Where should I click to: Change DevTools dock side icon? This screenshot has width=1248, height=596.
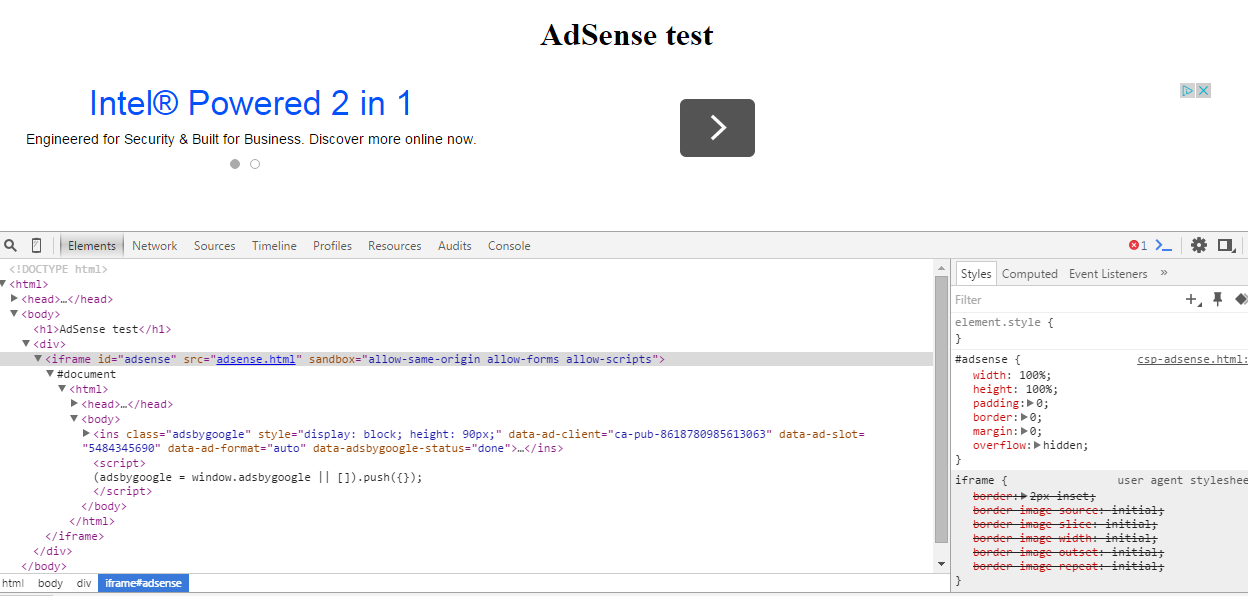coord(1226,245)
